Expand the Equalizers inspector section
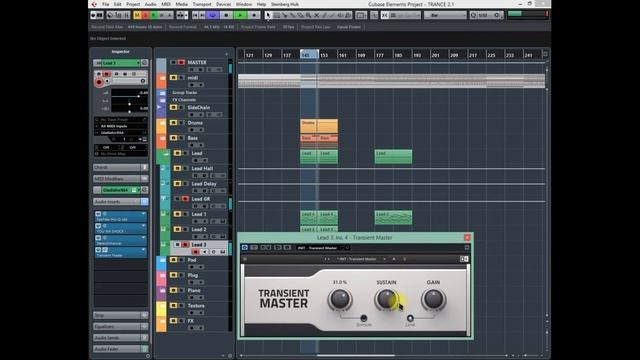 pos(120,327)
